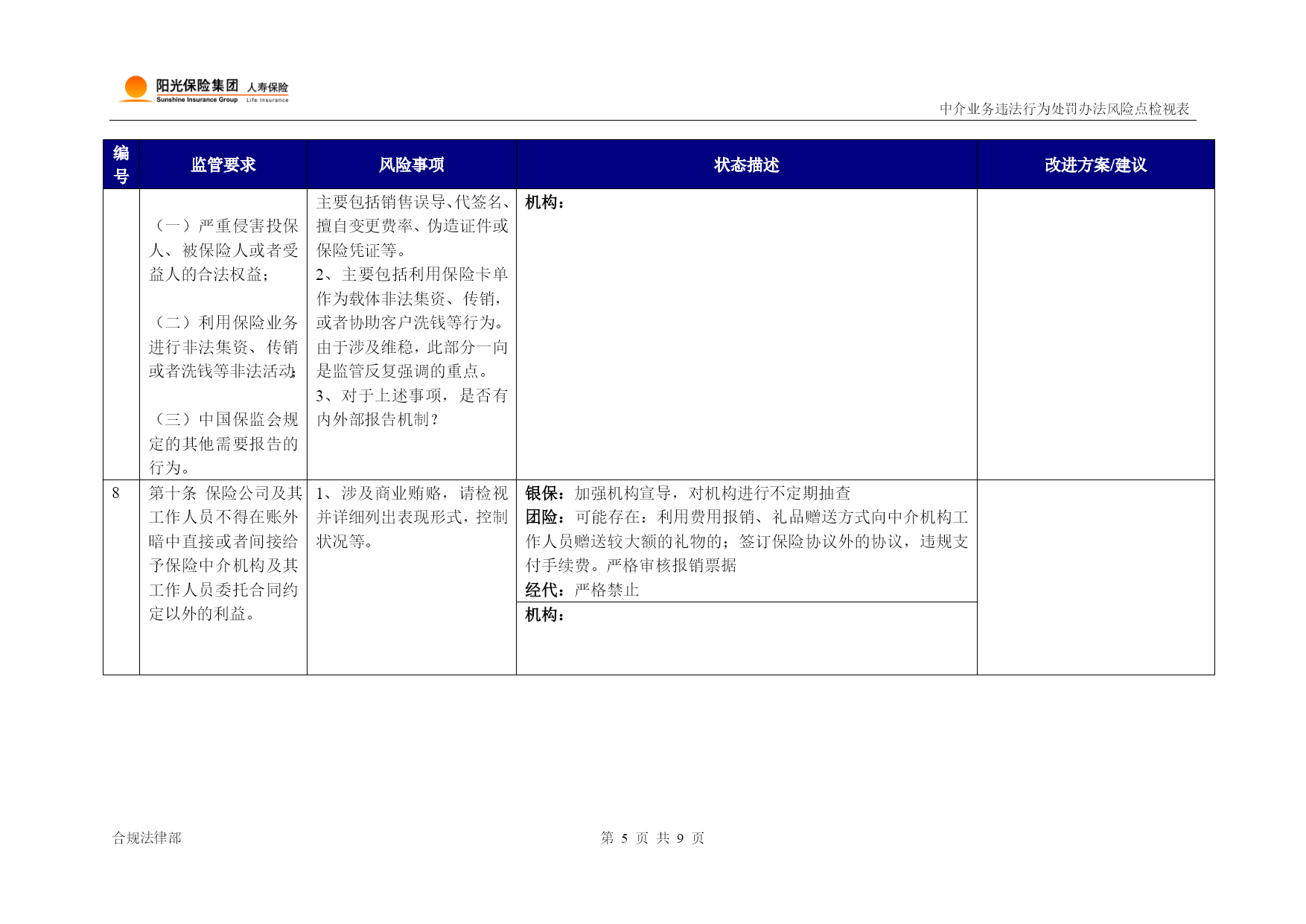Click the 状态描述 column header

point(747,165)
